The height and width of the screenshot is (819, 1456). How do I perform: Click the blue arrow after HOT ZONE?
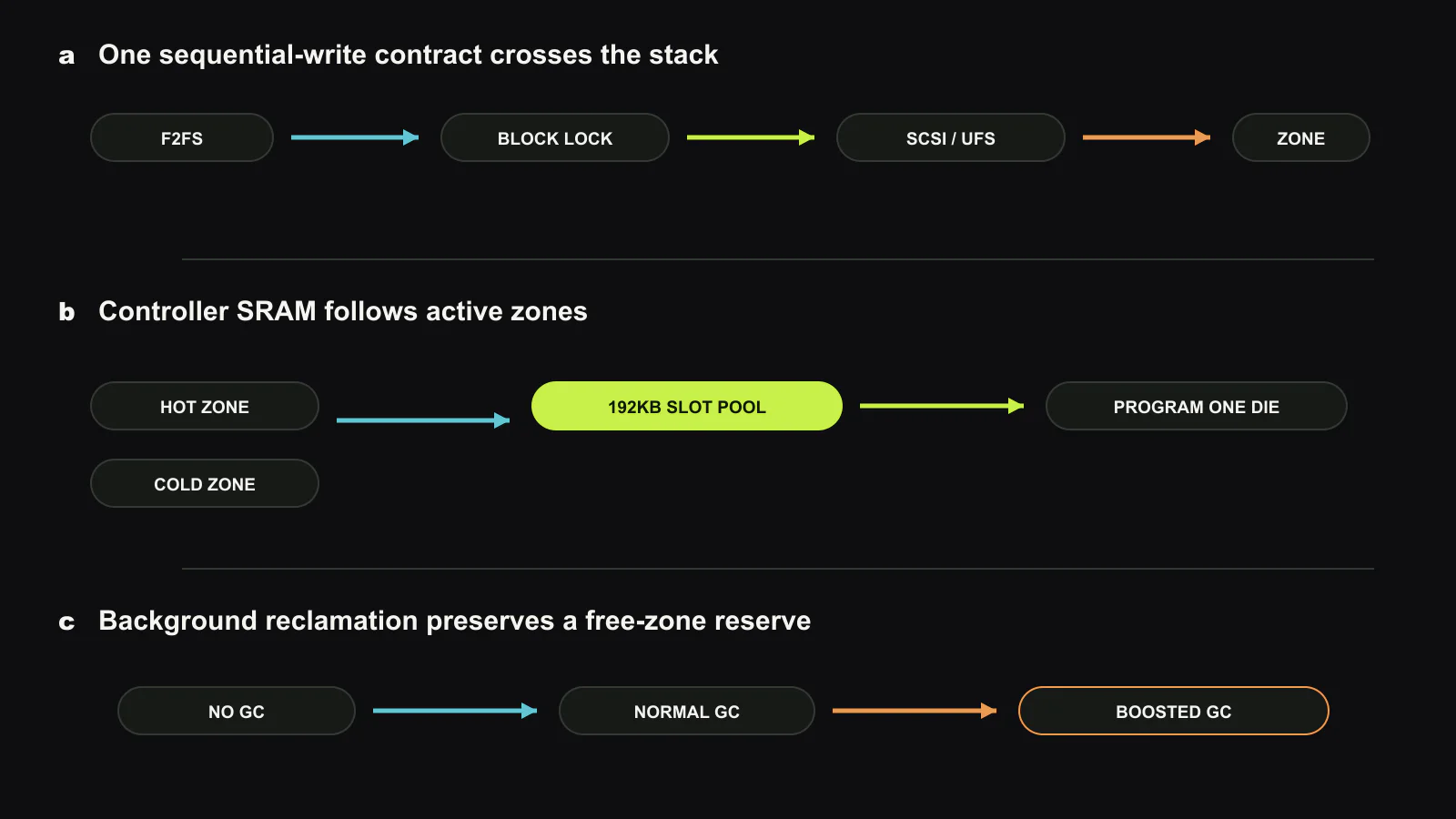pos(423,420)
